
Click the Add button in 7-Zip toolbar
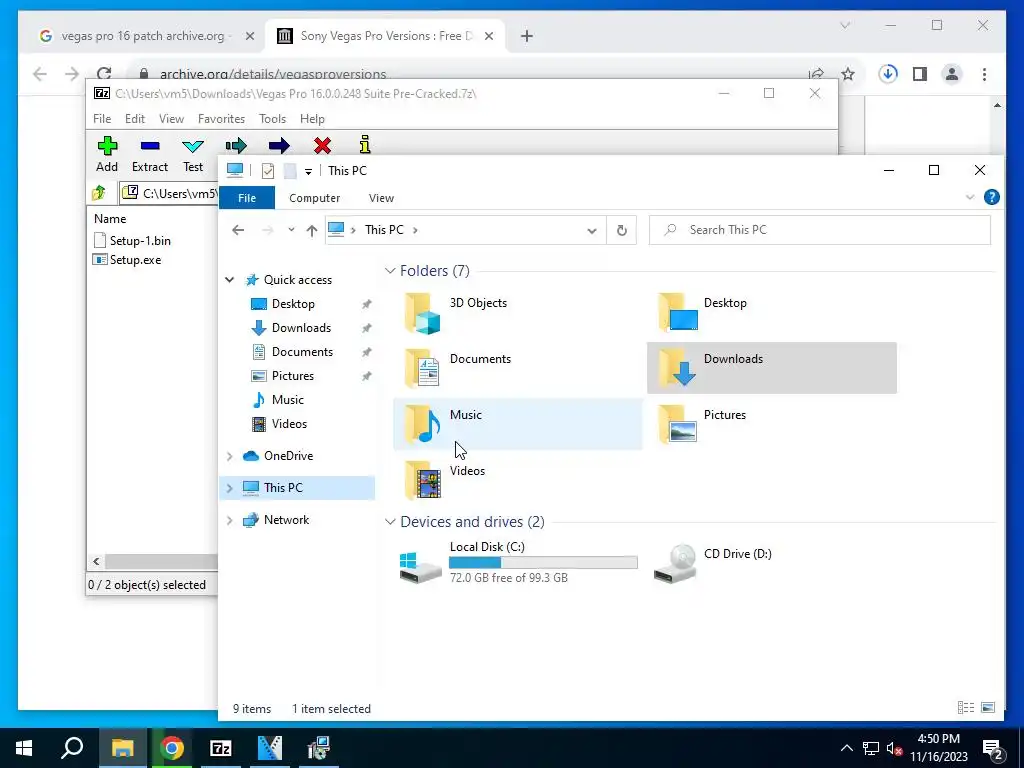point(107,154)
